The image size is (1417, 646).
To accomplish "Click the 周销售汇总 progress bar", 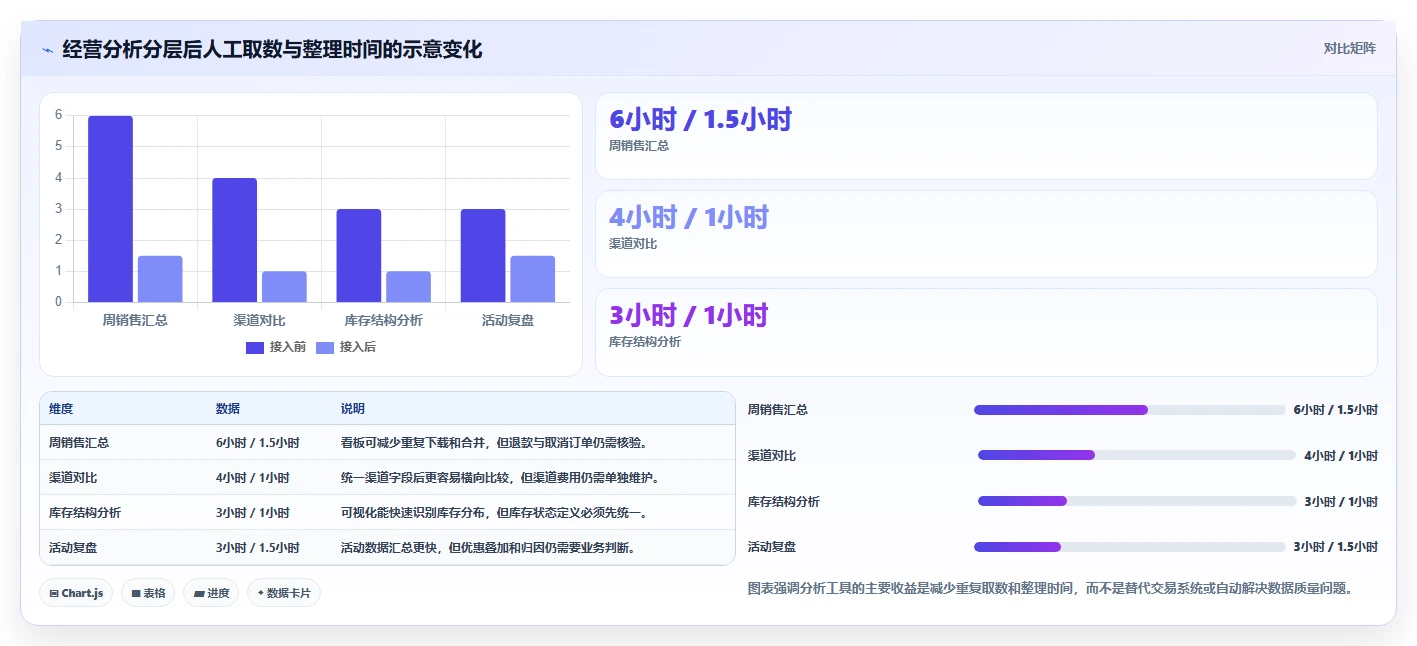I will tap(1130, 410).
